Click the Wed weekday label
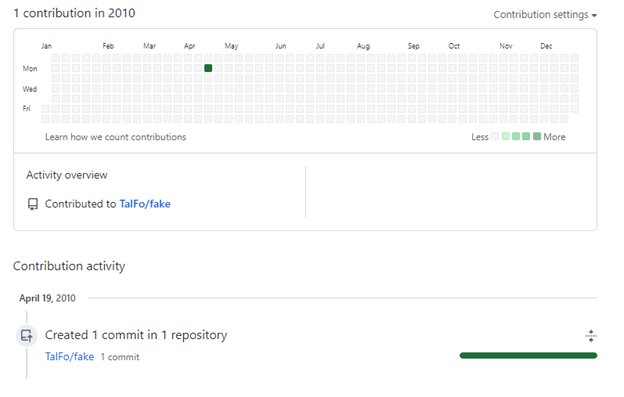This screenshot has height=397, width=624. click(30, 89)
